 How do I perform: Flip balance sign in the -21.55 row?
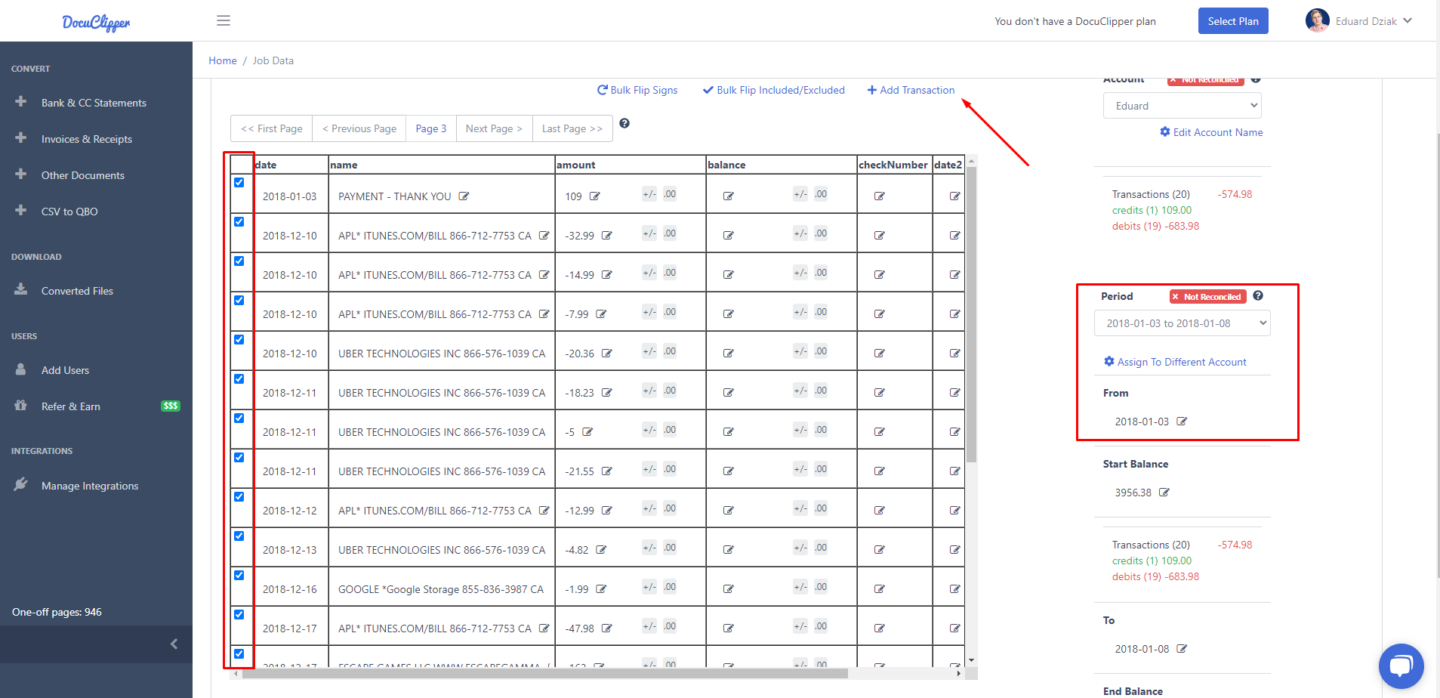coord(800,470)
